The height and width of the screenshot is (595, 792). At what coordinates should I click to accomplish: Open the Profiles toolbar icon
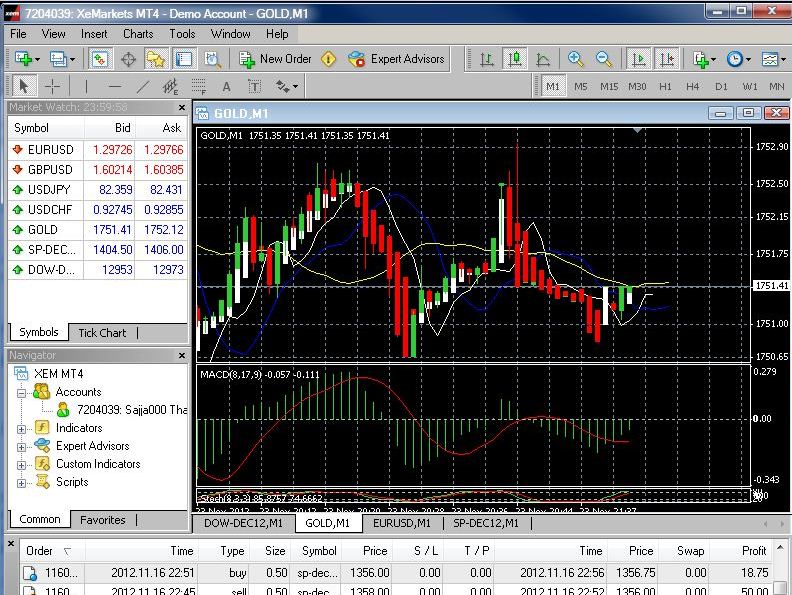click(57, 59)
